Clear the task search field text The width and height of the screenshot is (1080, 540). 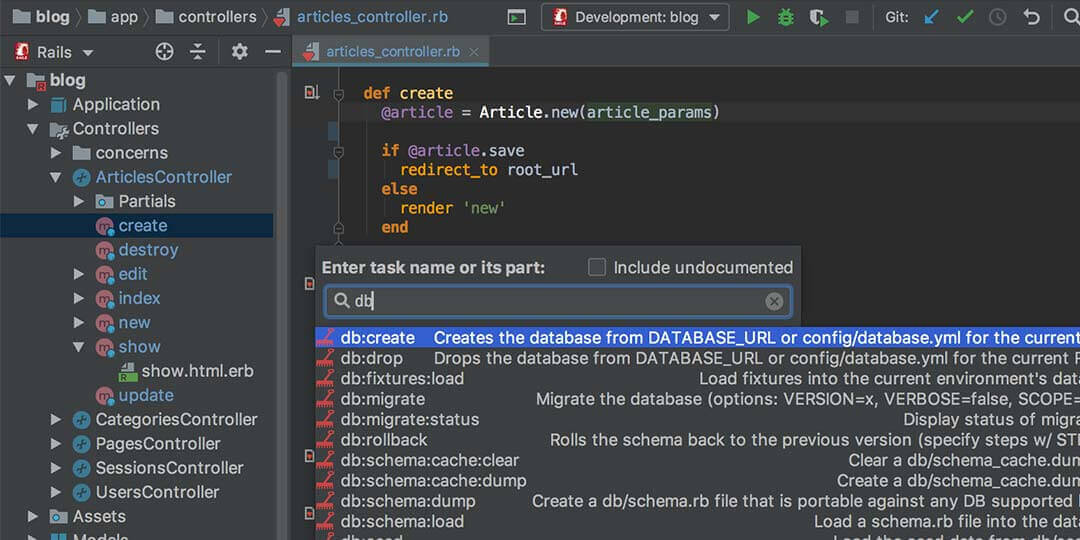[774, 301]
